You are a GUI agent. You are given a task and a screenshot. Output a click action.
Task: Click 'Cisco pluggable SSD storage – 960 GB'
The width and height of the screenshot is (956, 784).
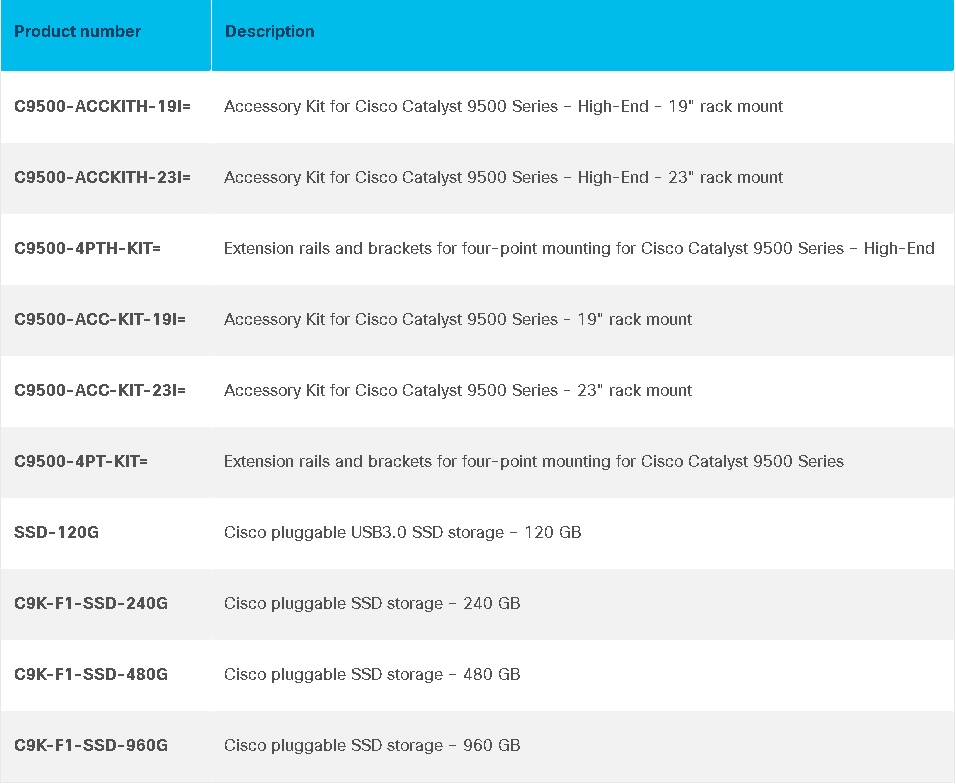point(372,745)
